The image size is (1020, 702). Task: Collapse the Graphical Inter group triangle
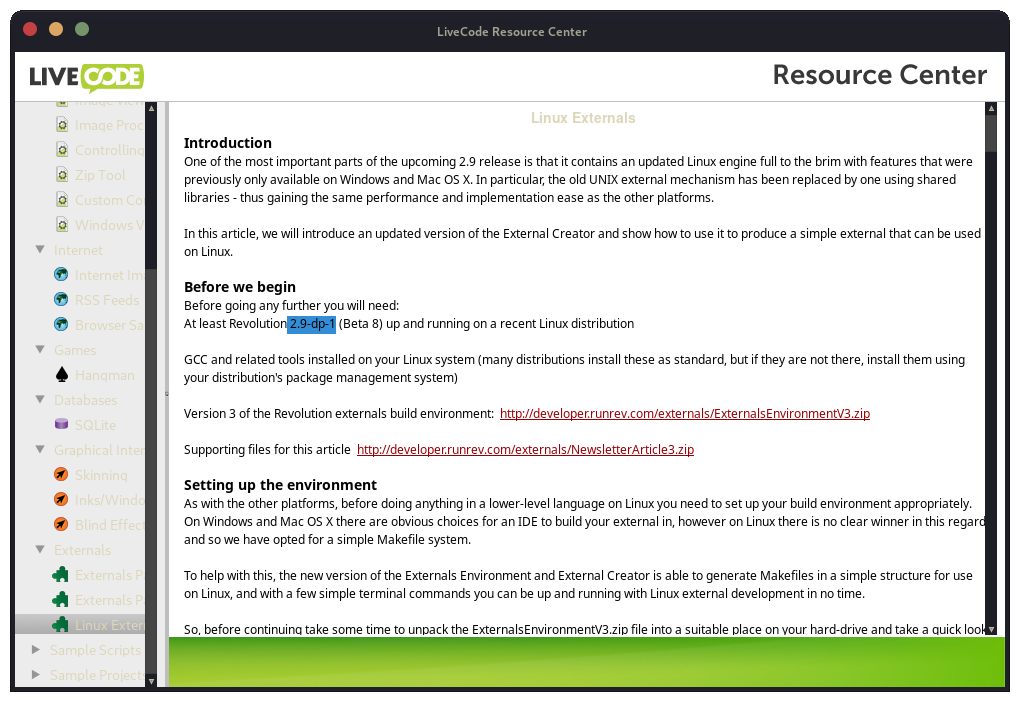40,450
